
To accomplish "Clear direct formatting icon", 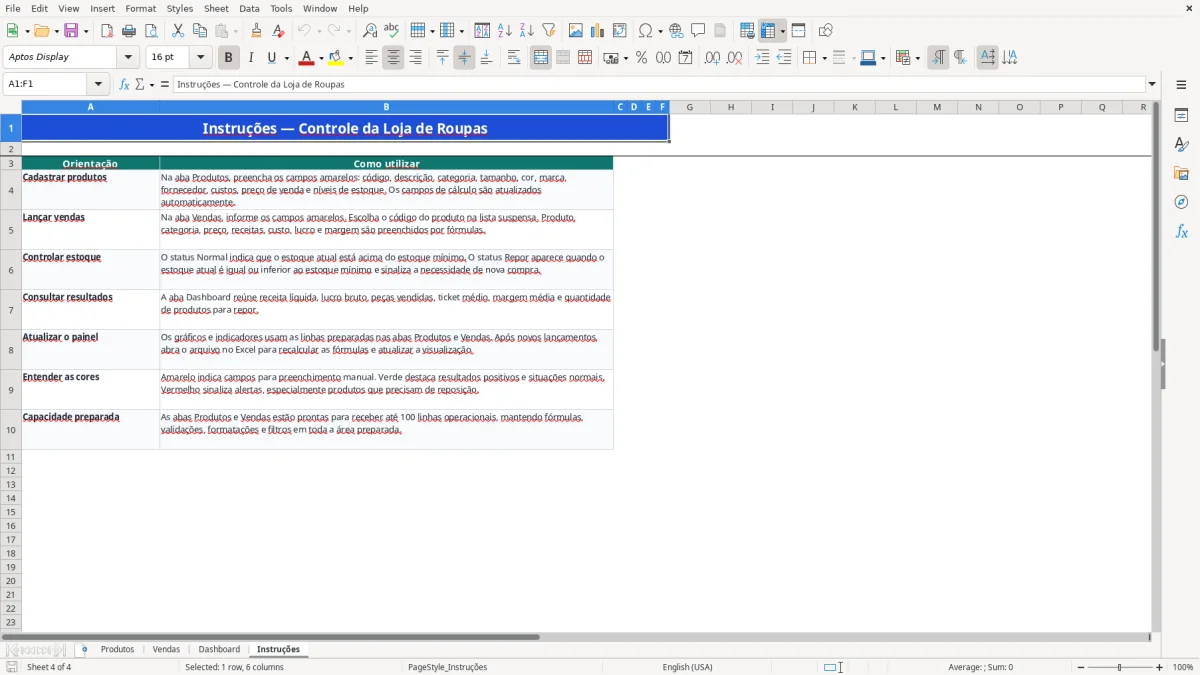I will coord(278,31).
